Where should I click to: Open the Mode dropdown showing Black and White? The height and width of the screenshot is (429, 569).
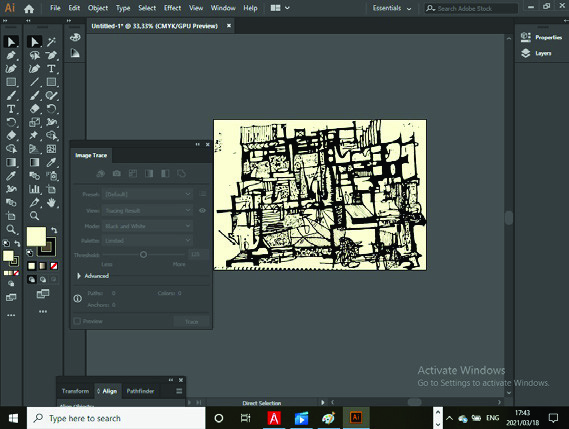coord(148,226)
